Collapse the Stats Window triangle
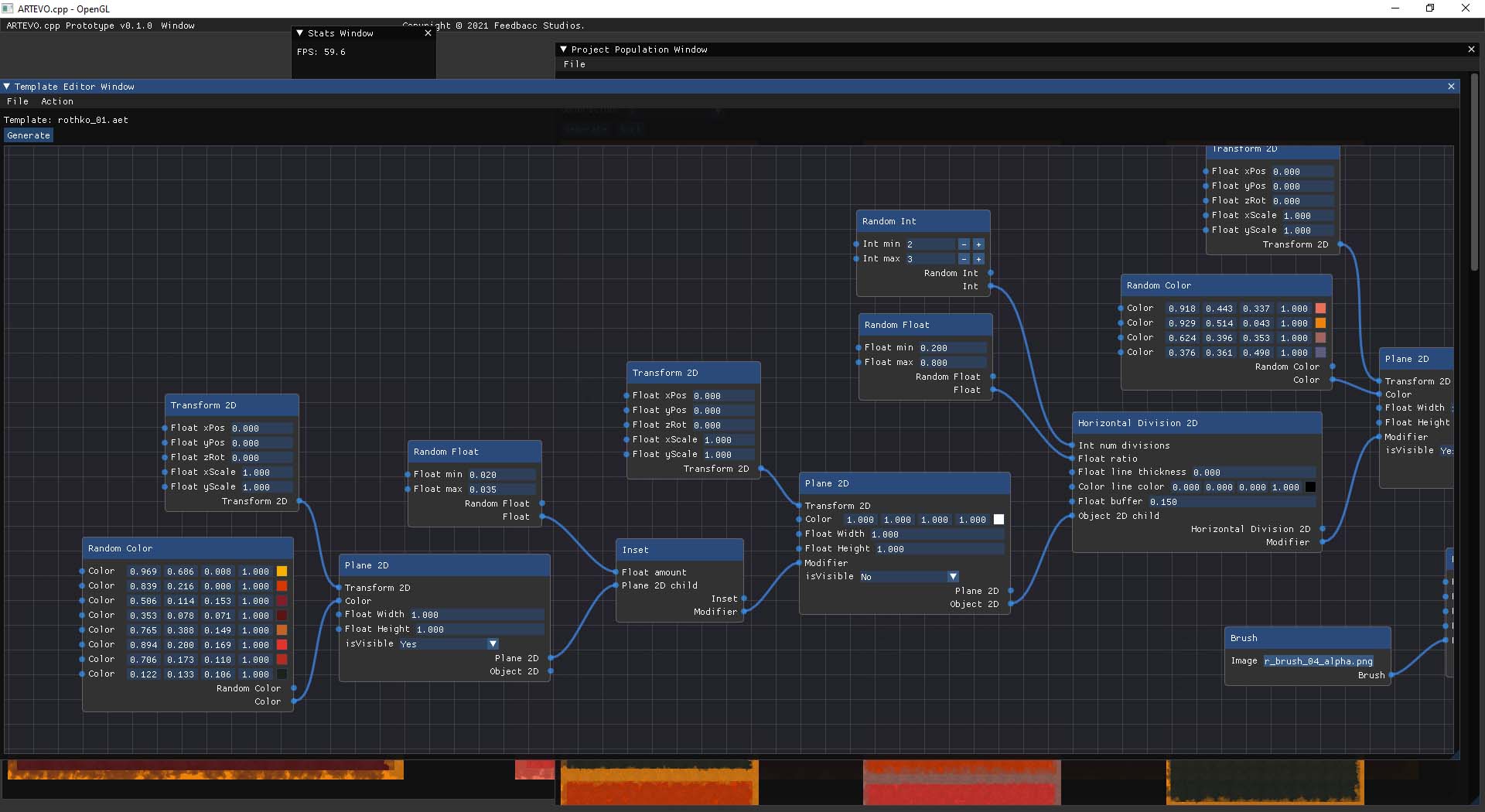 (x=300, y=33)
